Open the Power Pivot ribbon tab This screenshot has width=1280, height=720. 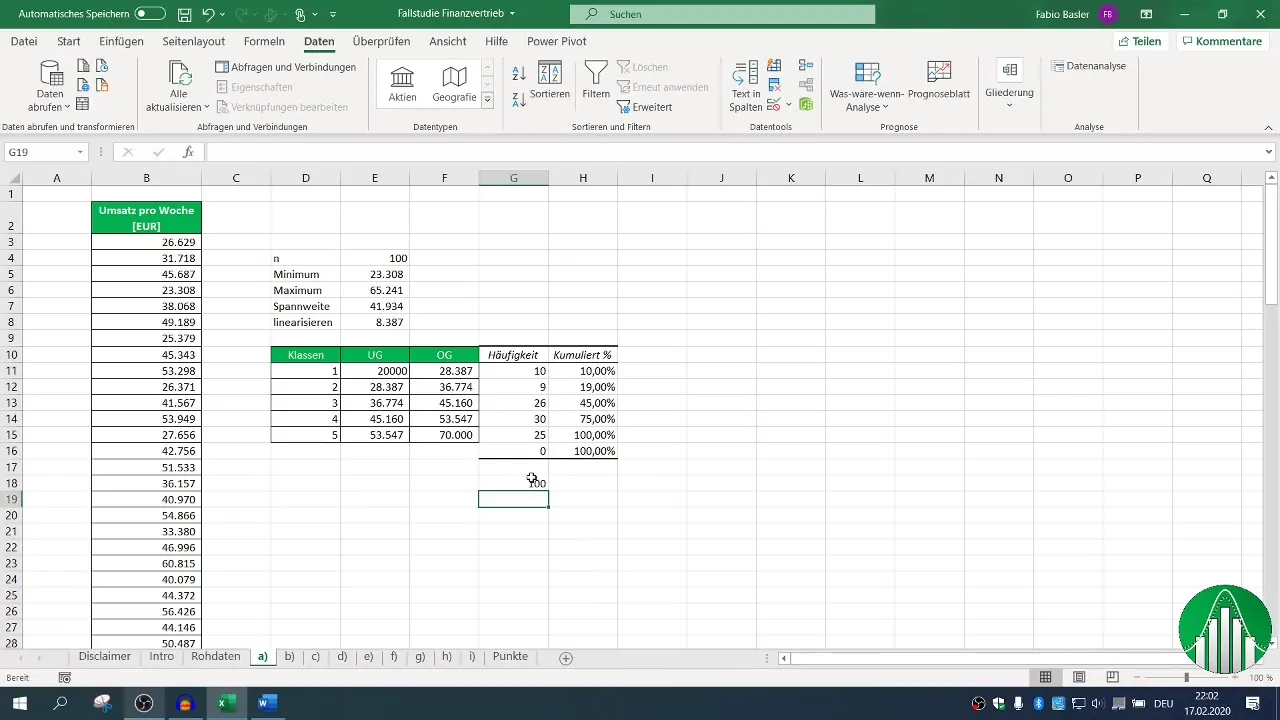tap(557, 41)
